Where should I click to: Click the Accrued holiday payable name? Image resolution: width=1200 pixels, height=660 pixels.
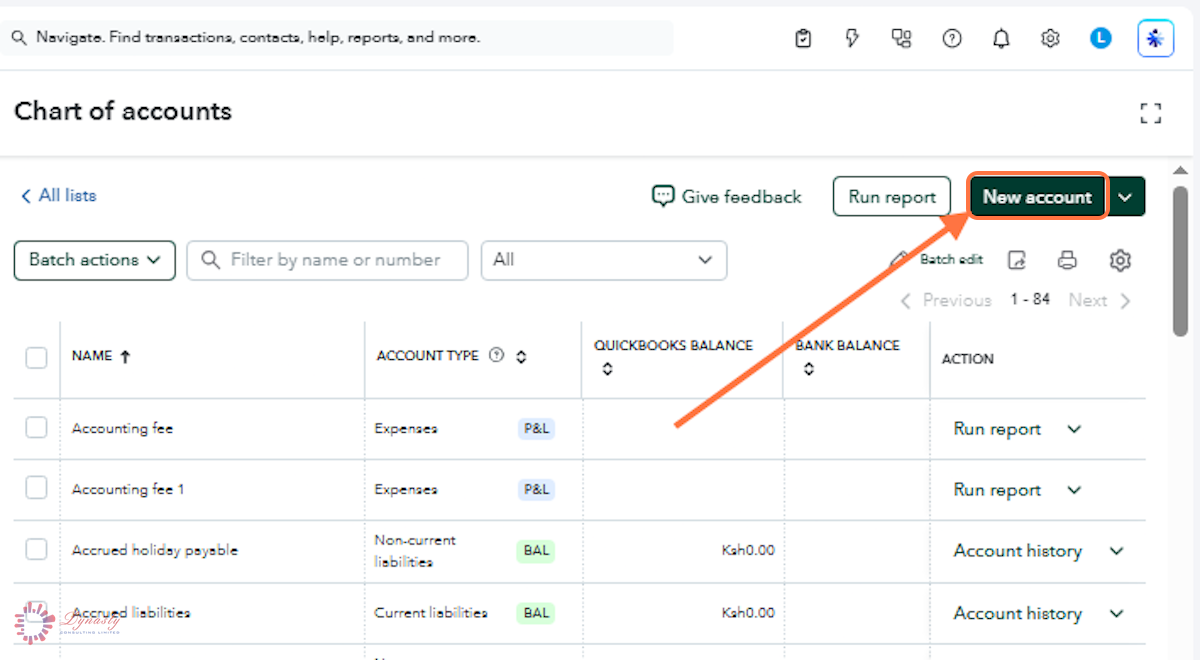(x=155, y=550)
